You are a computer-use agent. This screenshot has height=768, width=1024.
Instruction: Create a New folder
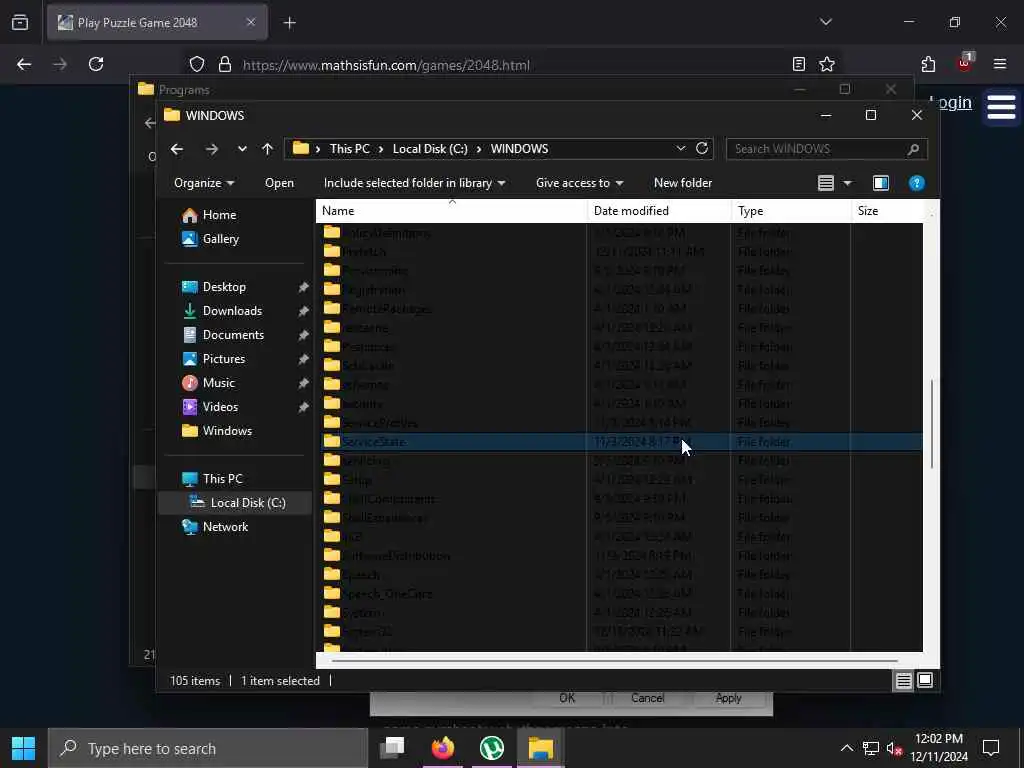click(683, 183)
